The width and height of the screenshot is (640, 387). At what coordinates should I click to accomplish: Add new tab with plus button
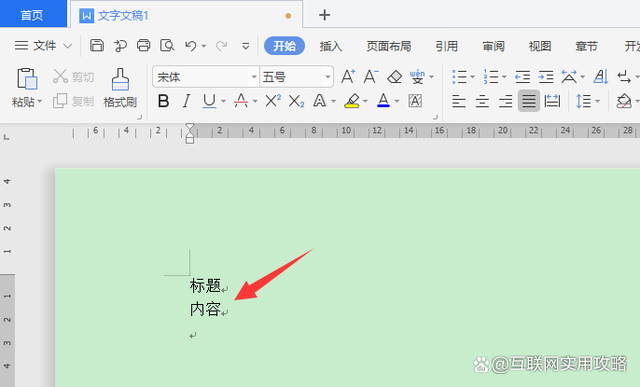click(324, 15)
